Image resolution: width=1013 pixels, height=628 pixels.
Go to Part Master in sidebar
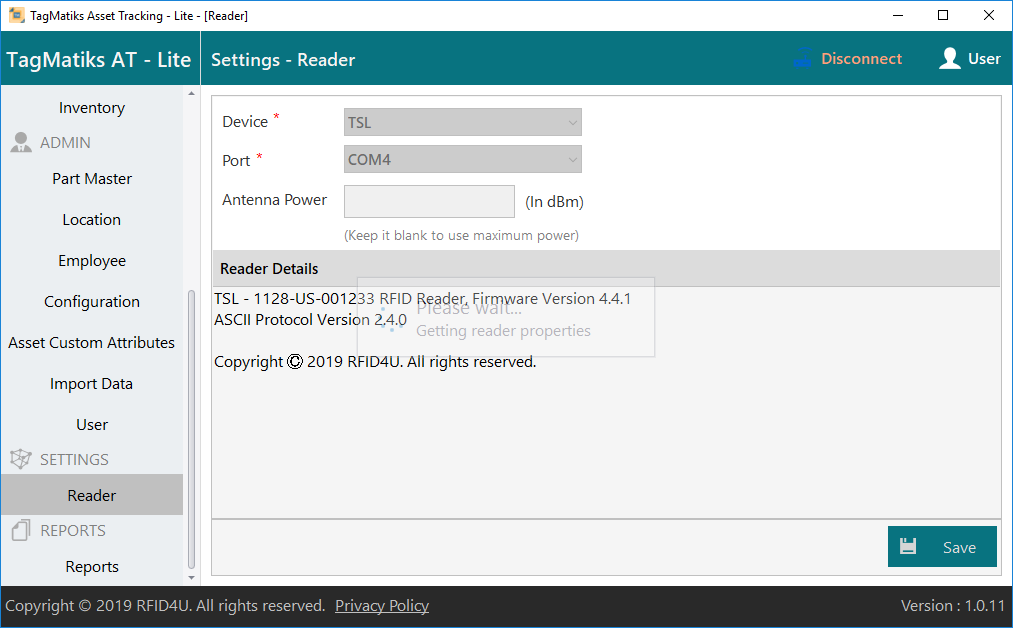pyautogui.click(x=92, y=179)
